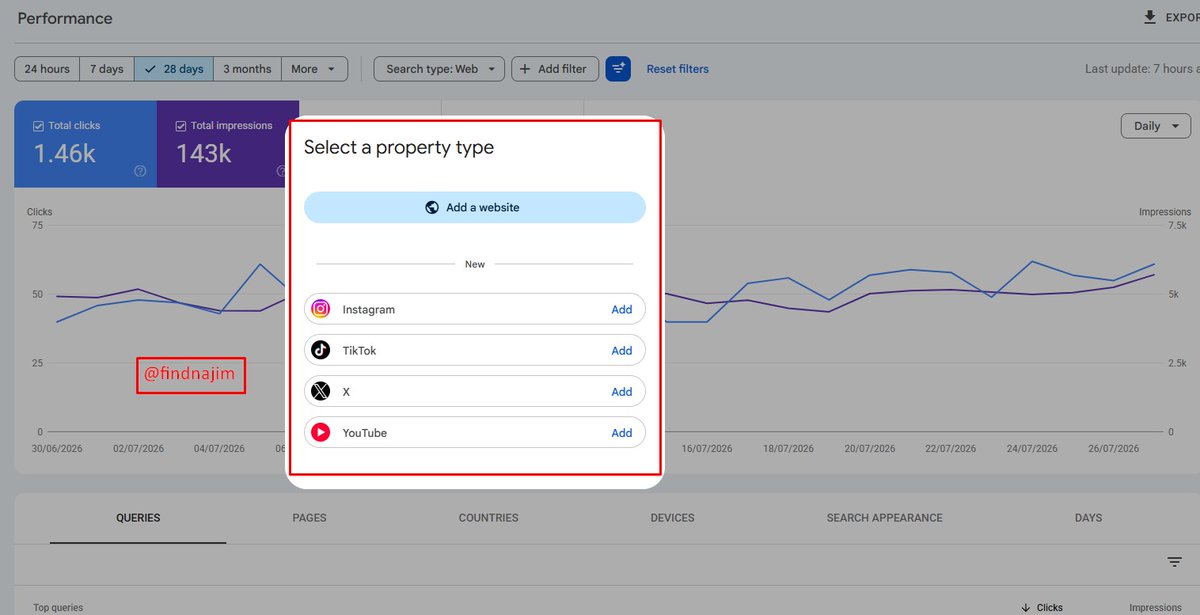Viewport: 1200px width, 615px height.
Task: Switch to the Queries tab
Action: point(138,518)
